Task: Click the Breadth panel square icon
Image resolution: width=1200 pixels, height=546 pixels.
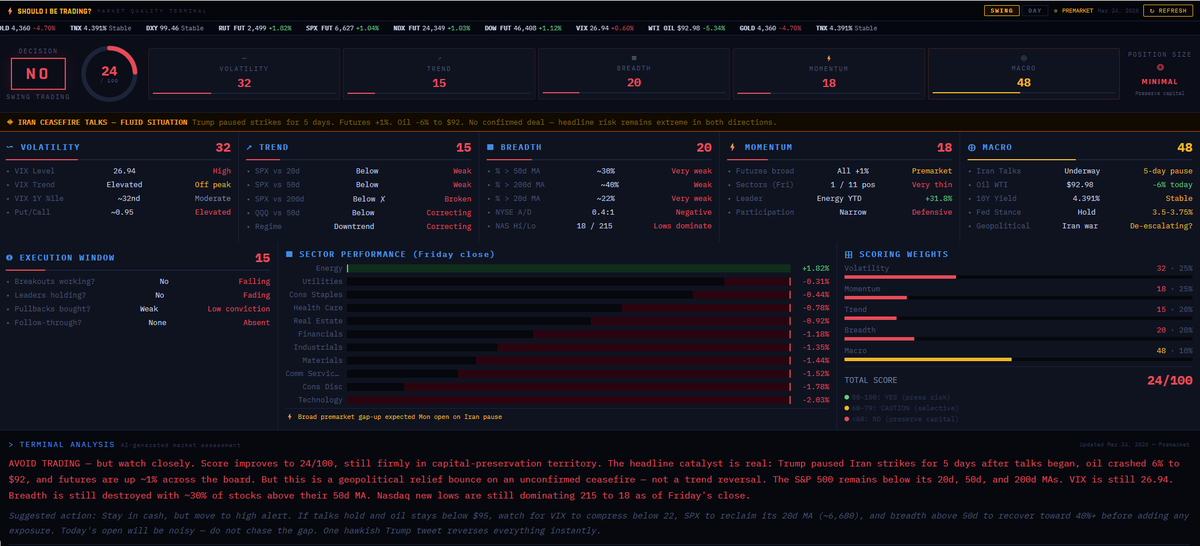Action: tap(490, 147)
